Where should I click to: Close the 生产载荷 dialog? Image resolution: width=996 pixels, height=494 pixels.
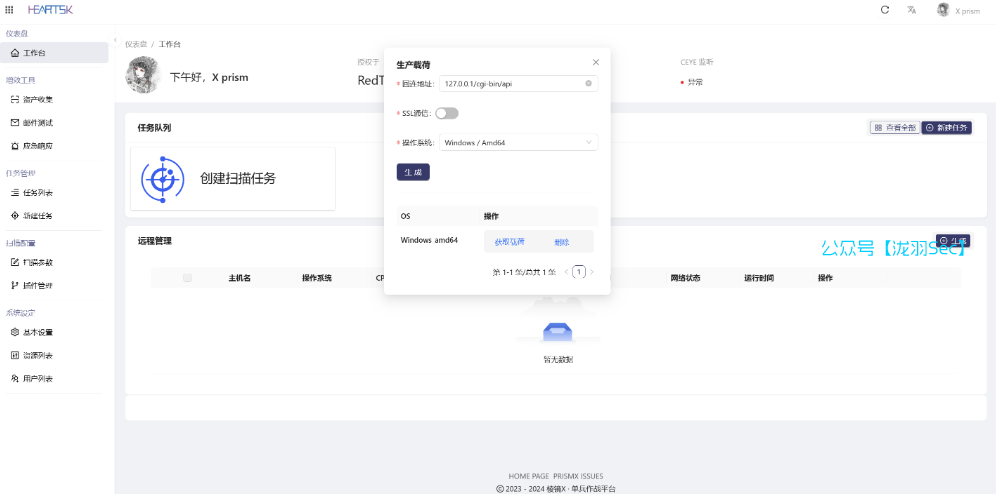point(596,62)
